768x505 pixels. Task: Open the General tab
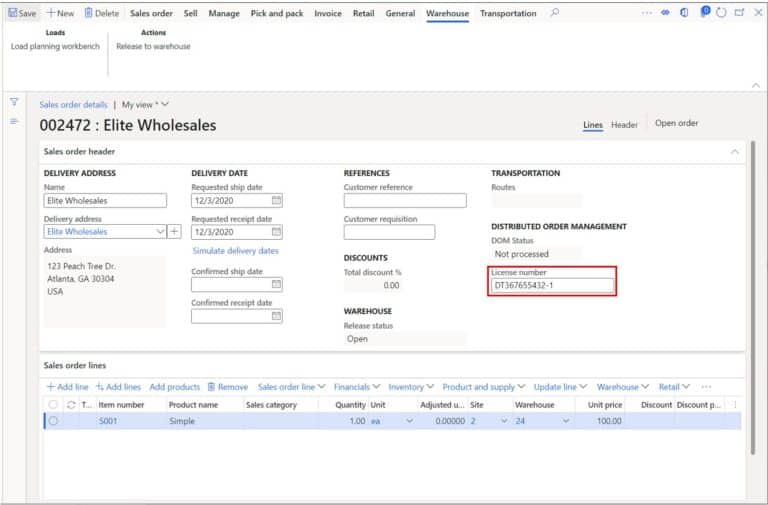click(x=400, y=13)
